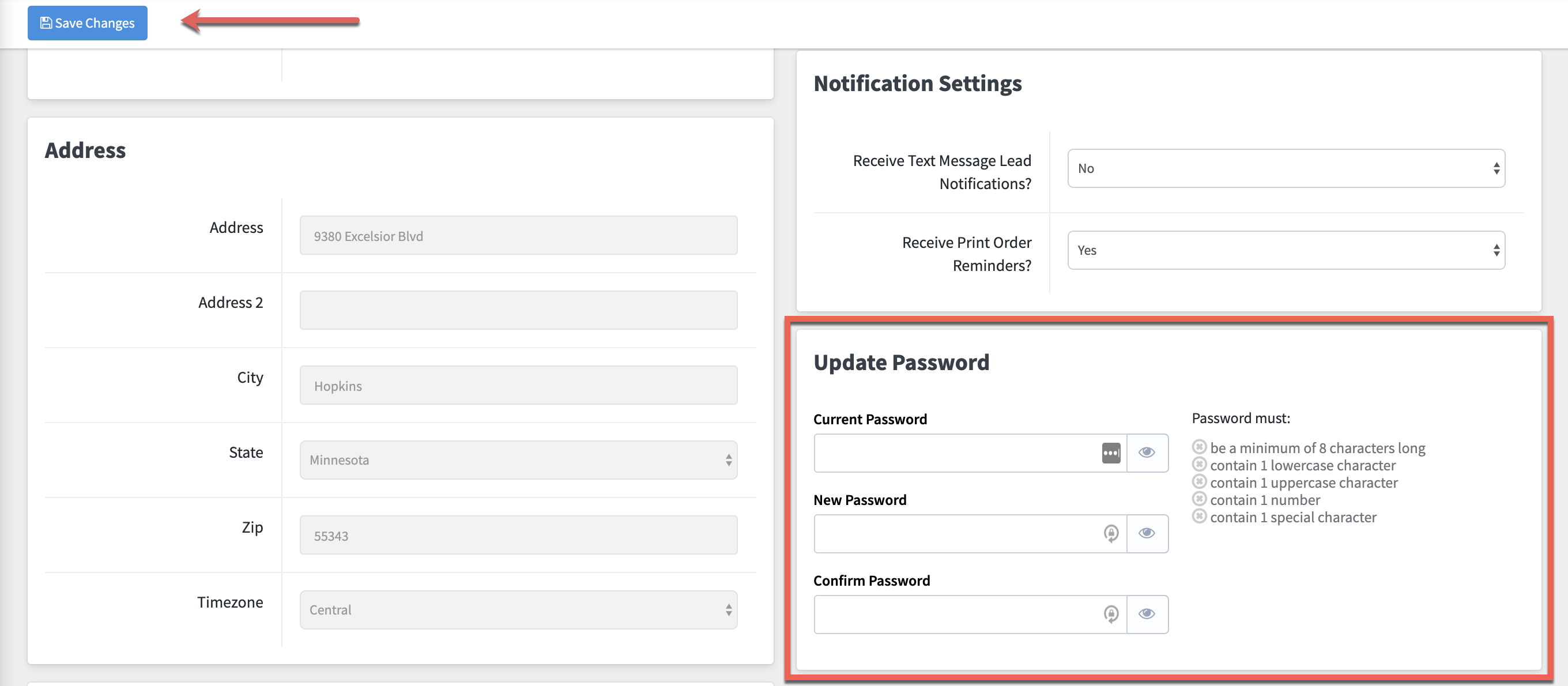Toggle Confirm Password visibility eye
1568x686 pixels.
click(x=1147, y=614)
